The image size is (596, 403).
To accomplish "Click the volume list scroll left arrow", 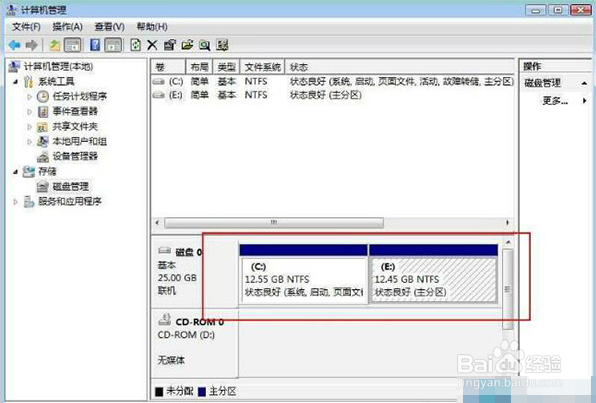I will click(157, 222).
